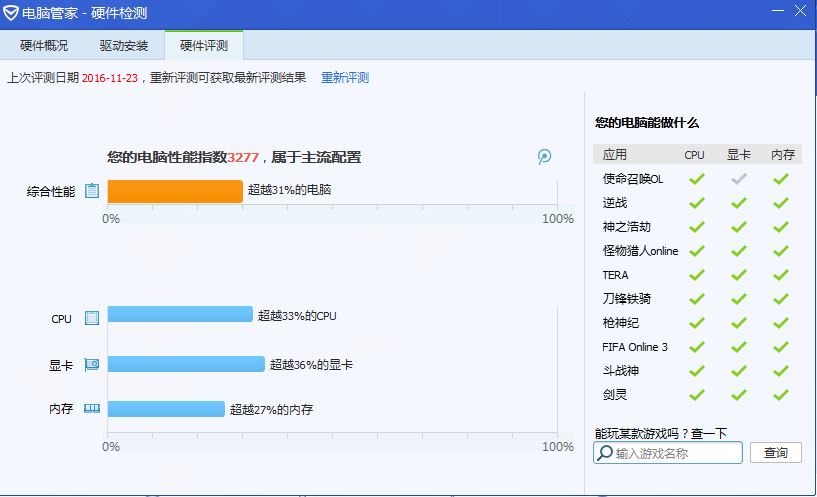Click the CPU checkmark for 使命召唤OL

(696, 179)
